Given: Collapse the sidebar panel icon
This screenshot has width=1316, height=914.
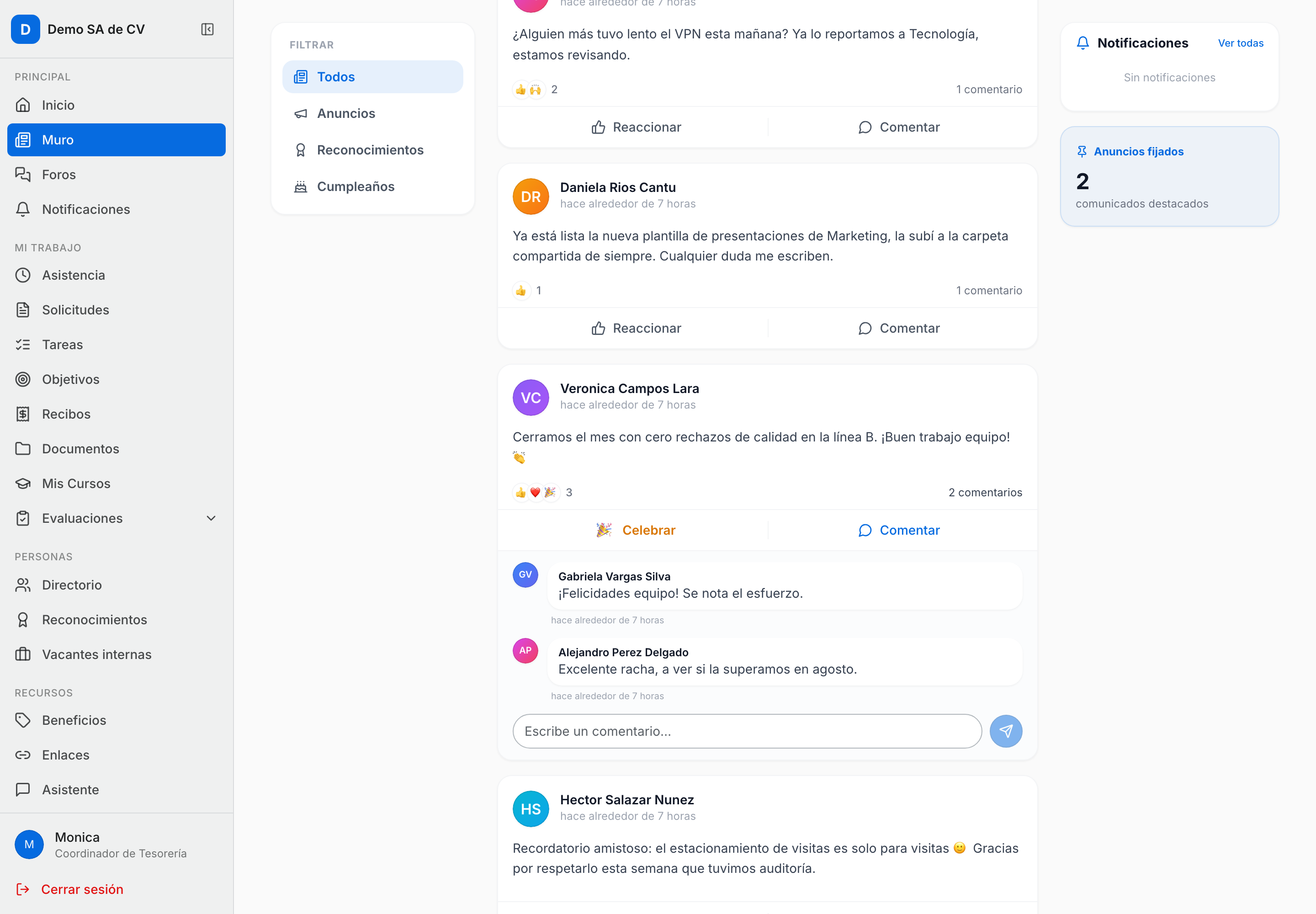Looking at the screenshot, I should pos(207,29).
